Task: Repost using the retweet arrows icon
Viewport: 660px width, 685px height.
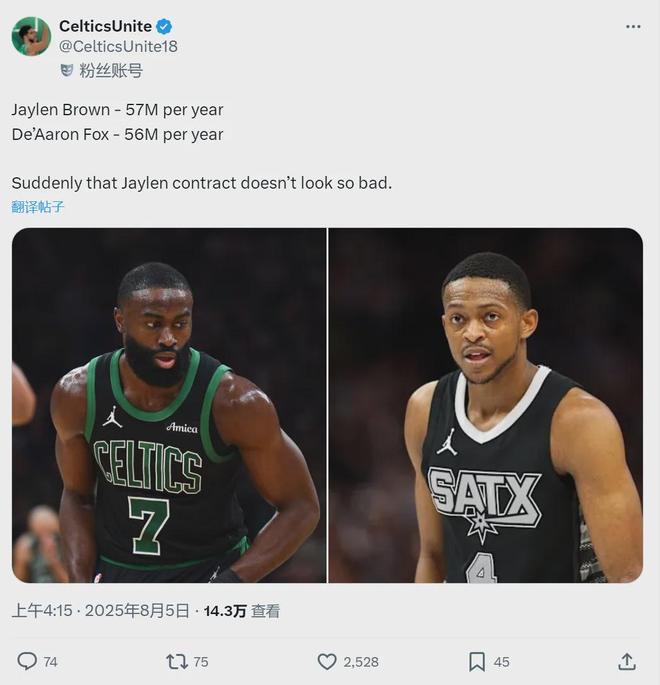Action: [177, 661]
